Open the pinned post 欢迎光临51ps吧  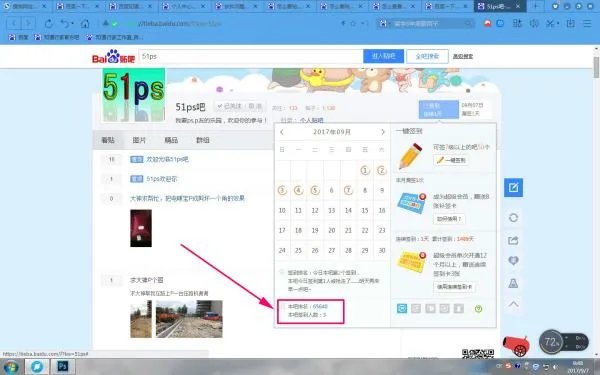coord(167,159)
